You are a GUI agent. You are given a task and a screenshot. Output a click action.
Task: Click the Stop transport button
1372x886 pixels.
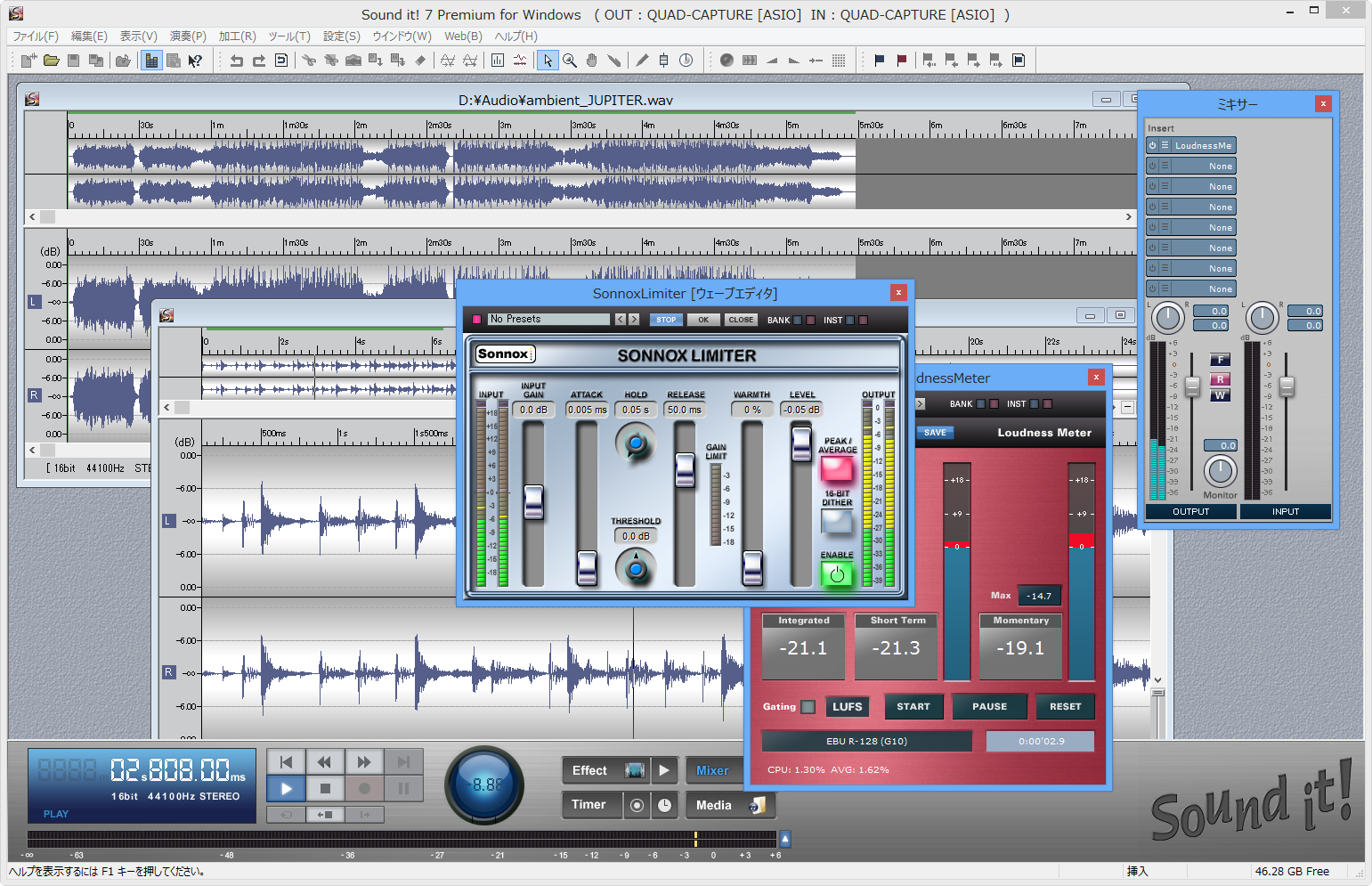[x=325, y=788]
